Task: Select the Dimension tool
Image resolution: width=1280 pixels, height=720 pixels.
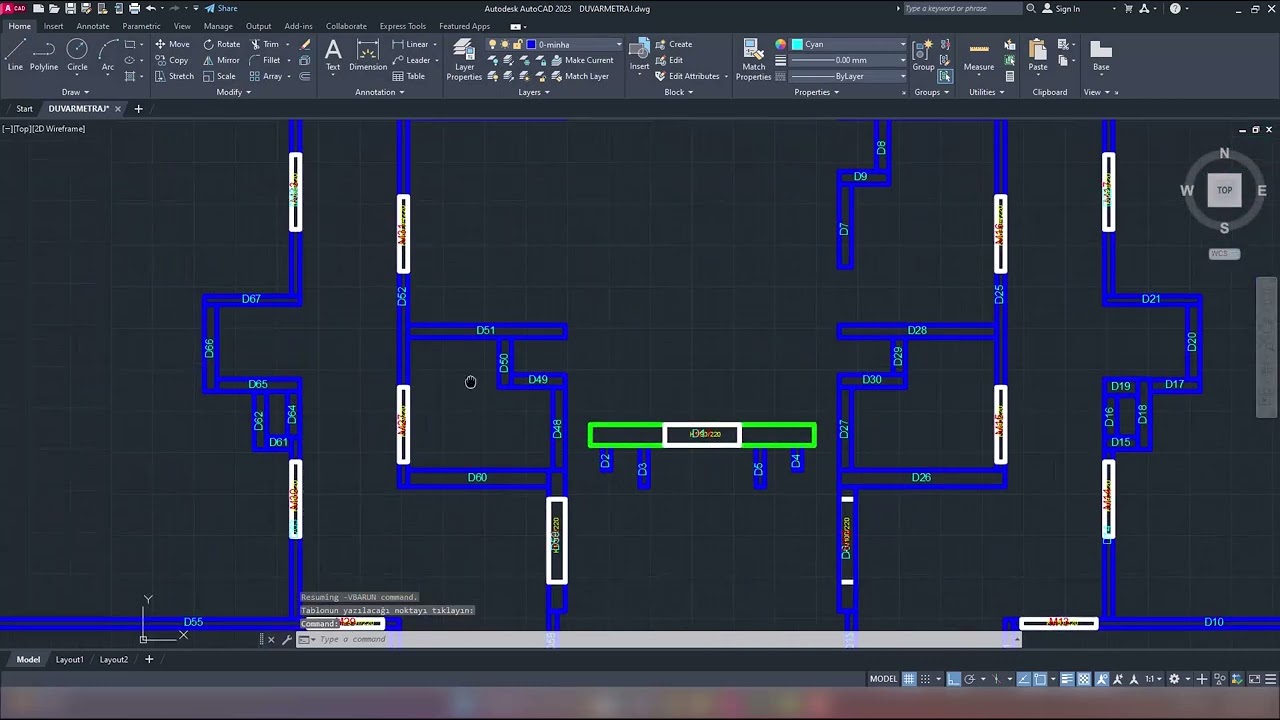Action: point(368,54)
